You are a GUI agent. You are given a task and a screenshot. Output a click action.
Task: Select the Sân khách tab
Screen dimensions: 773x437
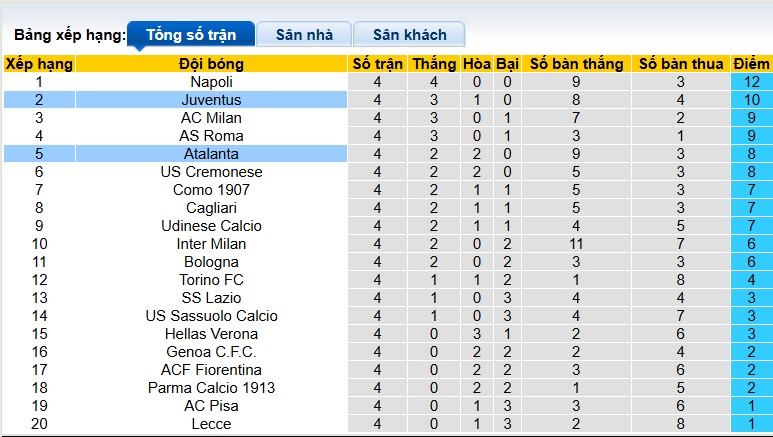click(408, 35)
